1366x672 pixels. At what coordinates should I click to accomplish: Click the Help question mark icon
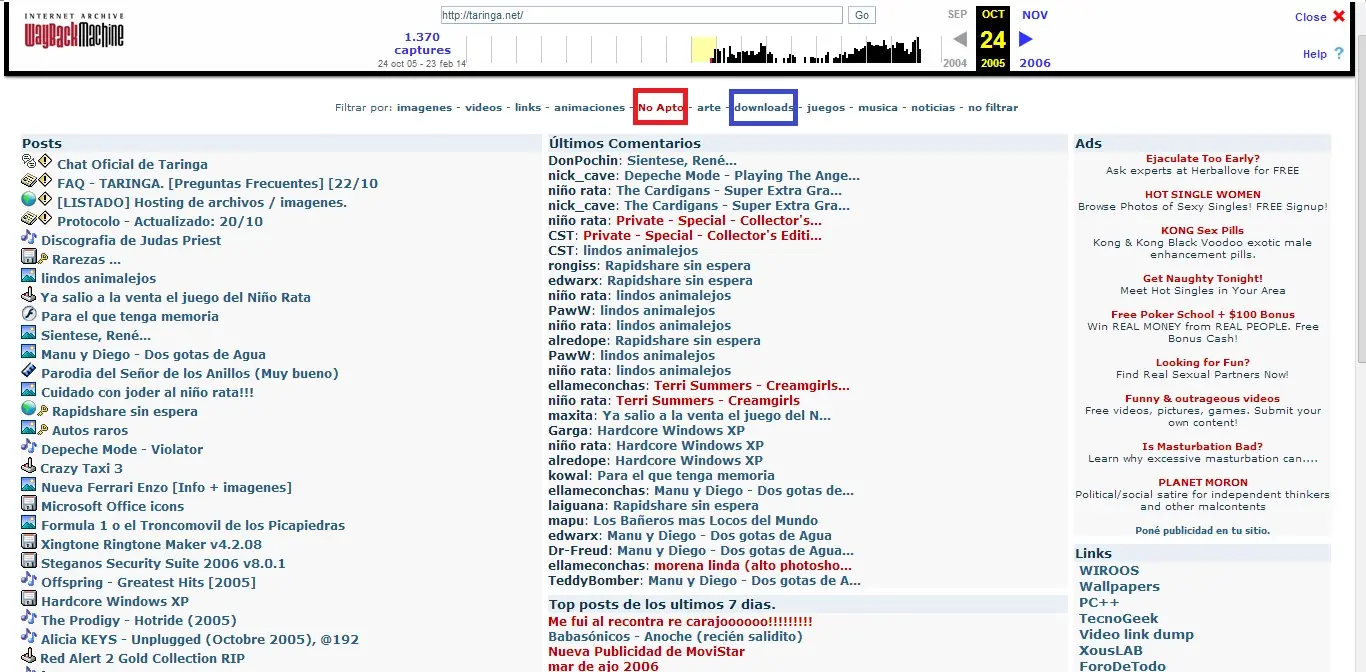1339,53
